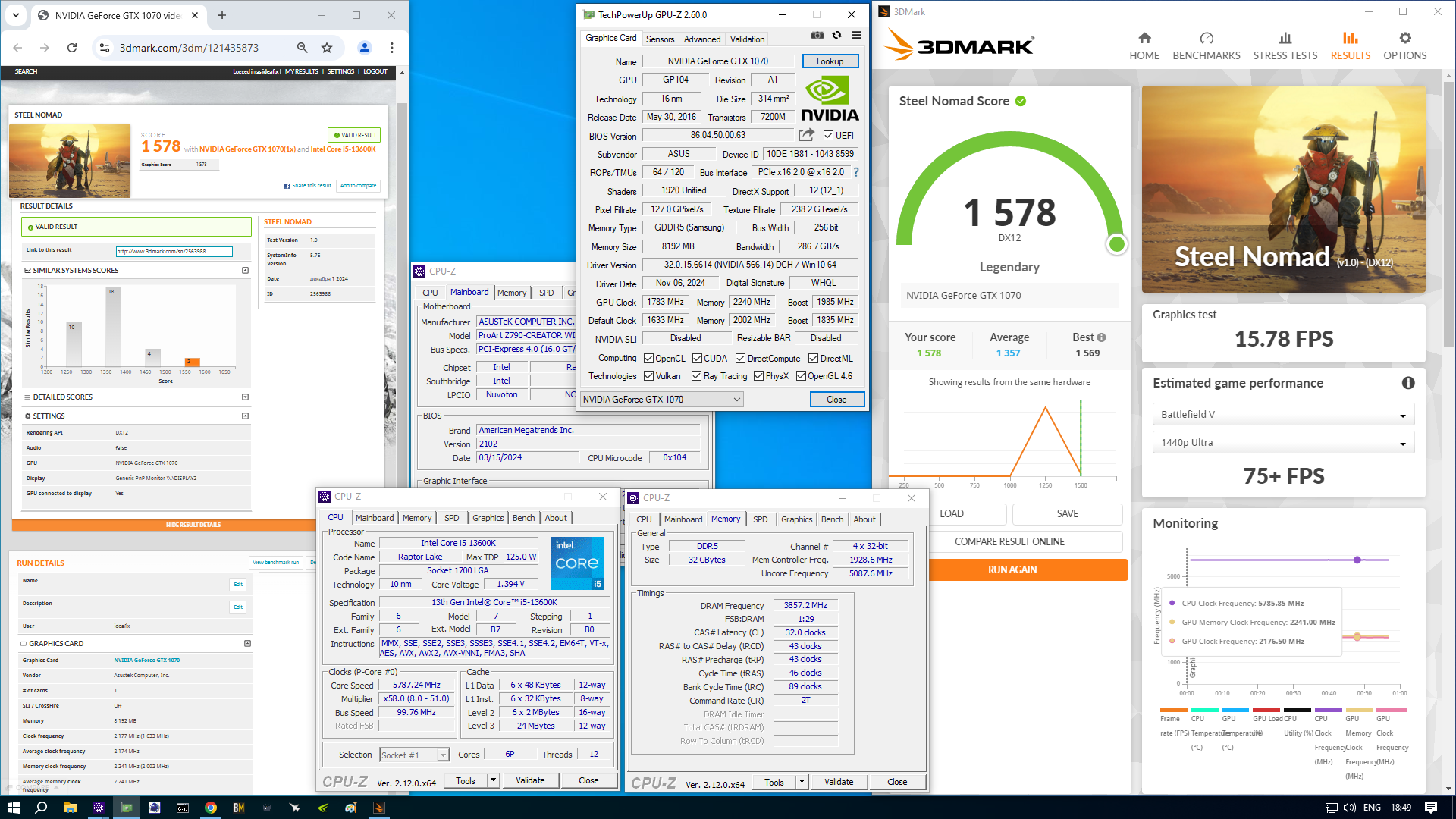Open File Explorer from the taskbar

click(x=70, y=808)
